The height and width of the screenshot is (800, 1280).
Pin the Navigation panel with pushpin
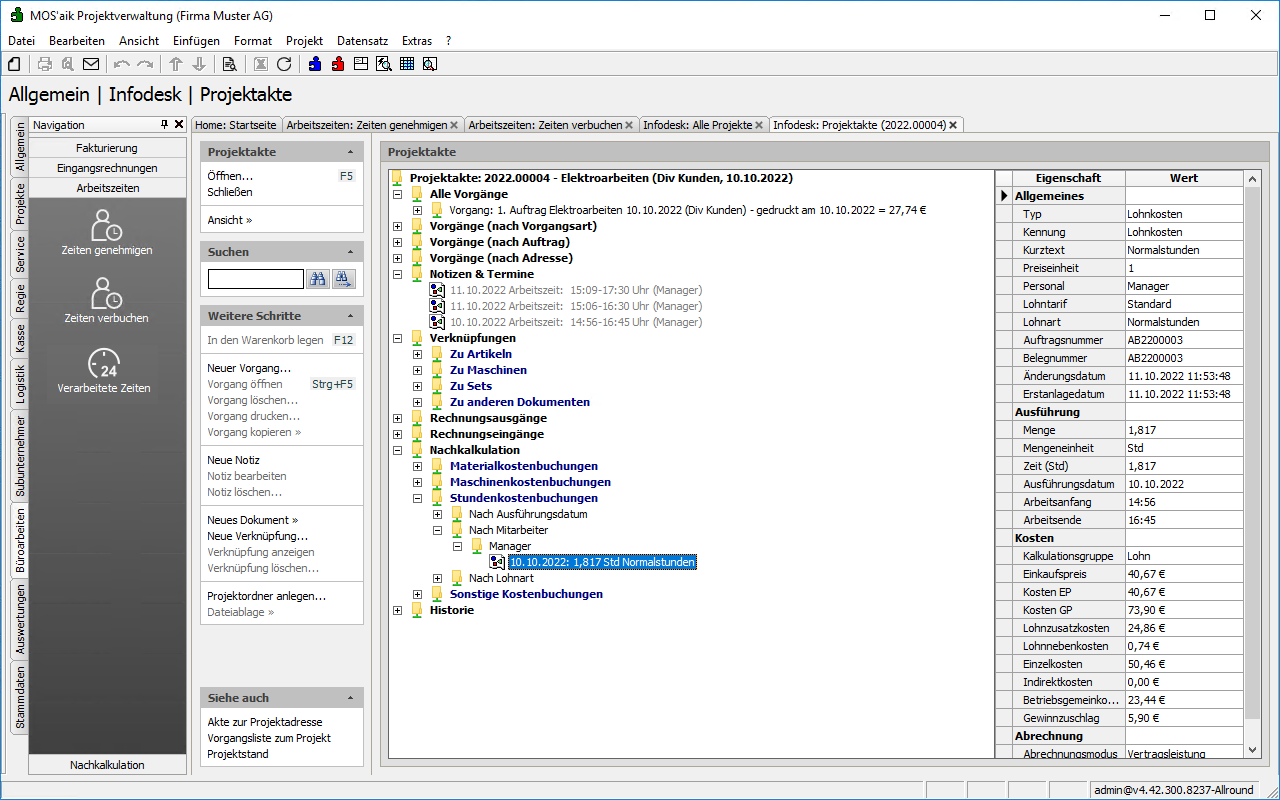165,125
